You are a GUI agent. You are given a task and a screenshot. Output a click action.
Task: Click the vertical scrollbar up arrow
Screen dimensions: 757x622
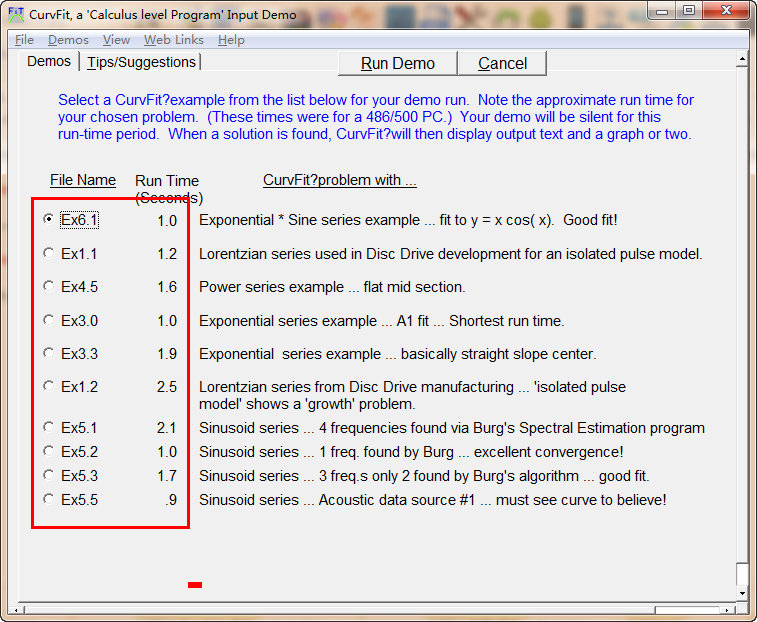point(742,59)
